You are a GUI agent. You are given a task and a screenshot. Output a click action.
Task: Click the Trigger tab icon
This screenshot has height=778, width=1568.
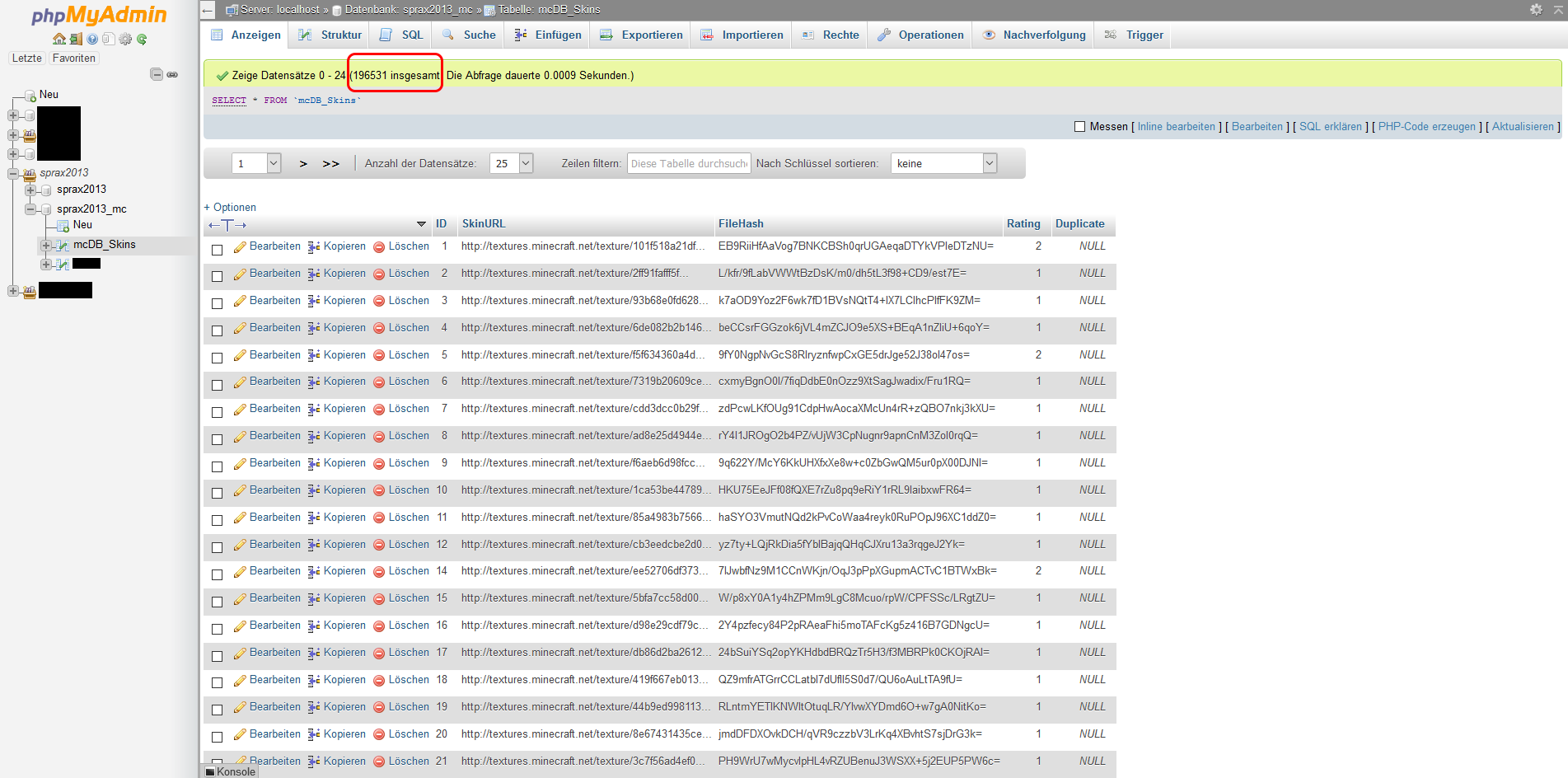click(x=1111, y=35)
